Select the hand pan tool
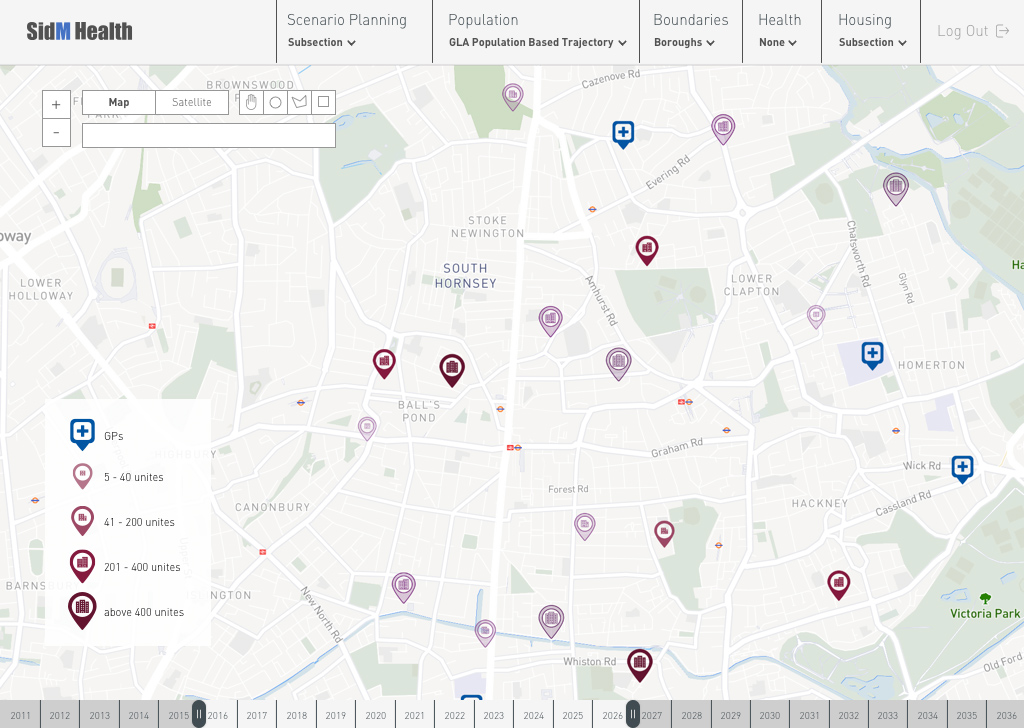Image resolution: width=1024 pixels, height=728 pixels. [x=252, y=102]
